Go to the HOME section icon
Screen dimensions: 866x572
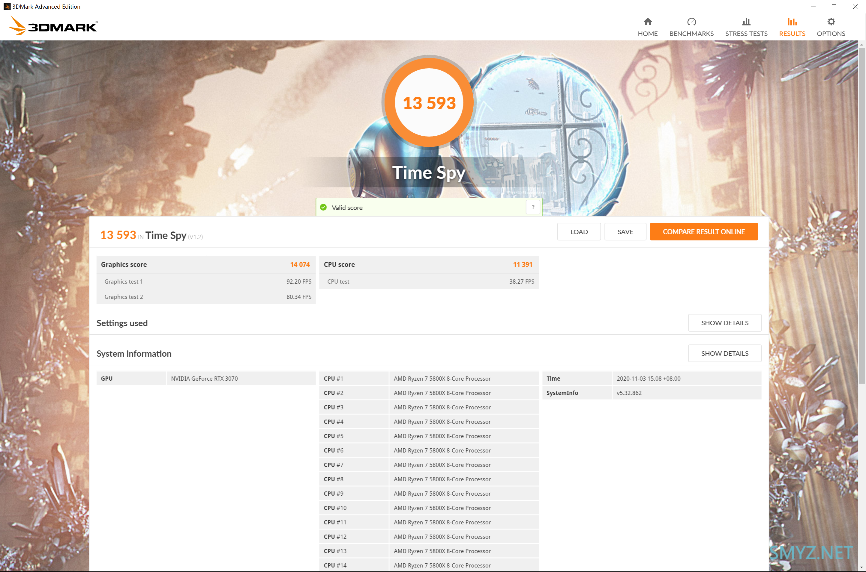(647, 22)
